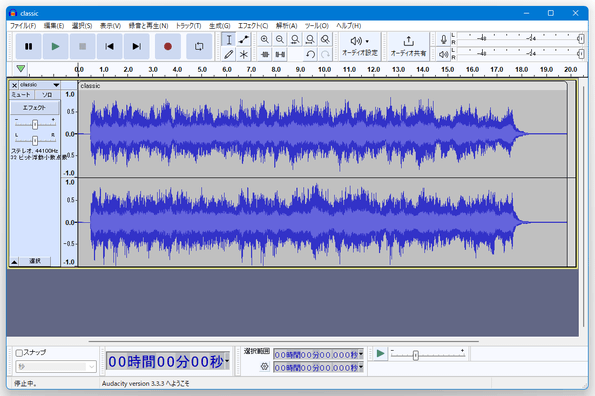
Task: Solo the classic track with ソロ
Action: click(47, 95)
